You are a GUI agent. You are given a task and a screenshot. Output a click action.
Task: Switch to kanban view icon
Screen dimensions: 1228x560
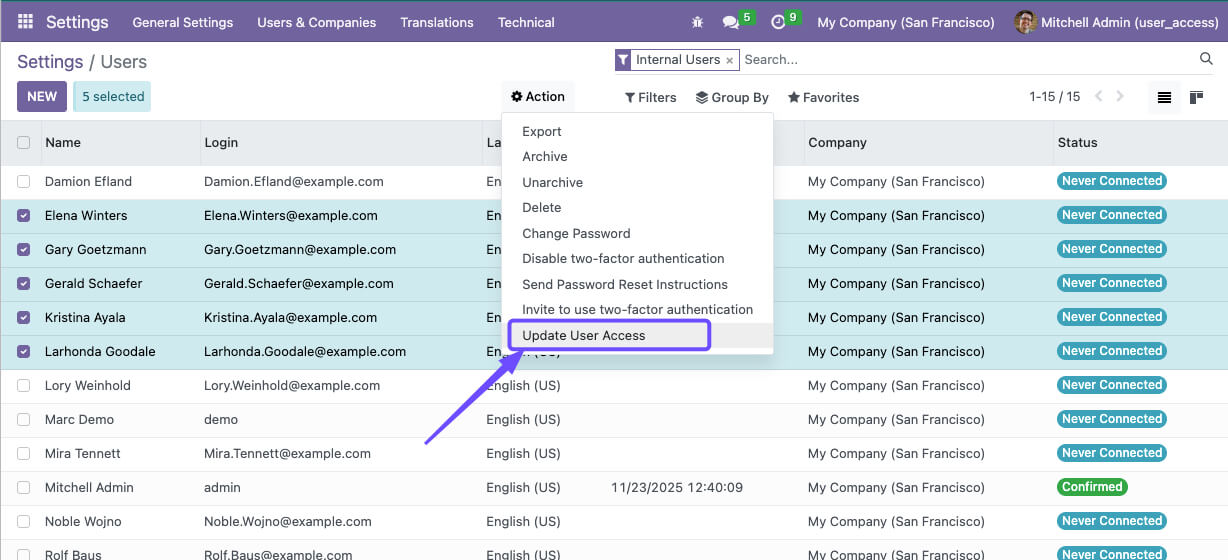tap(1196, 97)
